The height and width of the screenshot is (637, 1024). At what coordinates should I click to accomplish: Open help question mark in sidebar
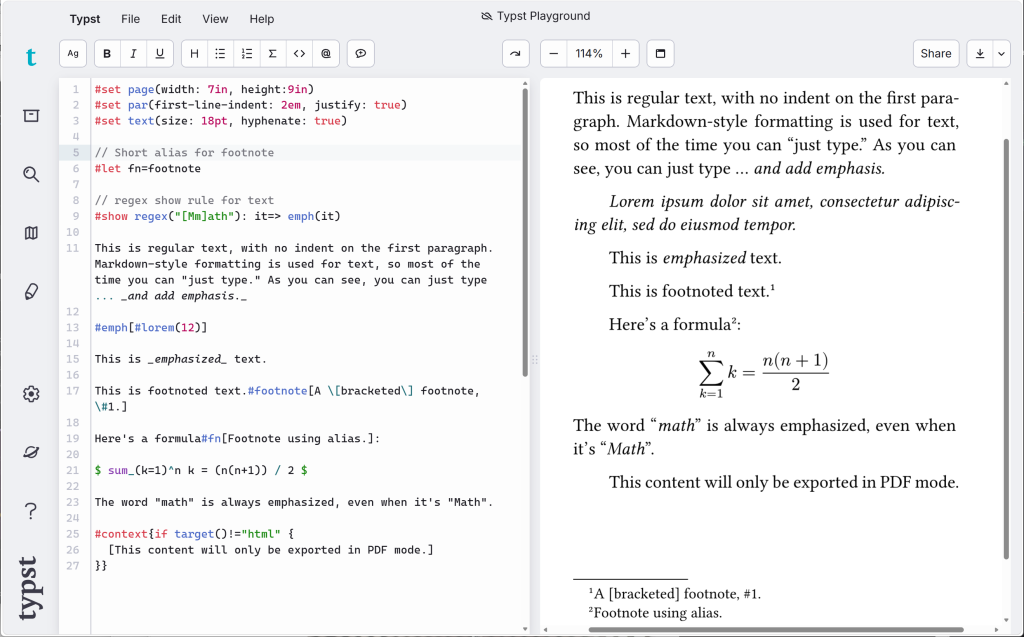pyautogui.click(x=31, y=511)
